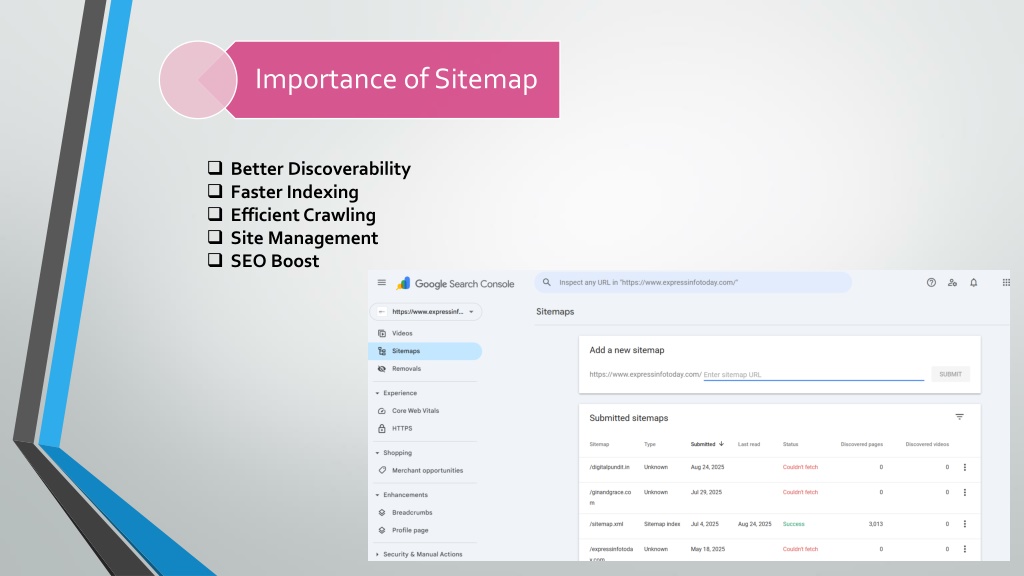The height and width of the screenshot is (576, 1024).
Task: Click the SUBMIT sitemap button
Action: tap(950, 374)
